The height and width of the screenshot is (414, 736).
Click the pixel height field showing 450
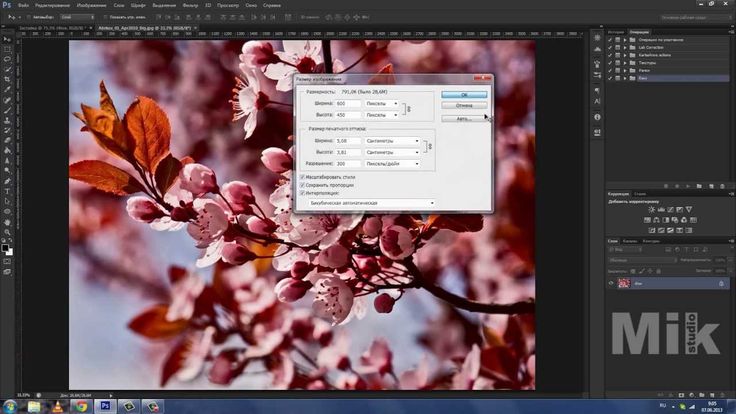click(x=348, y=115)
